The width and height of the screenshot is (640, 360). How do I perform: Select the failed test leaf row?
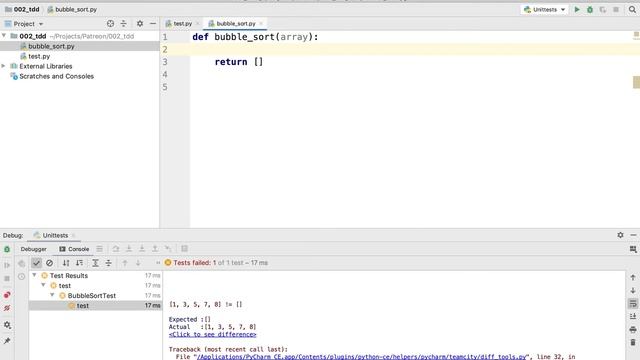96,305
